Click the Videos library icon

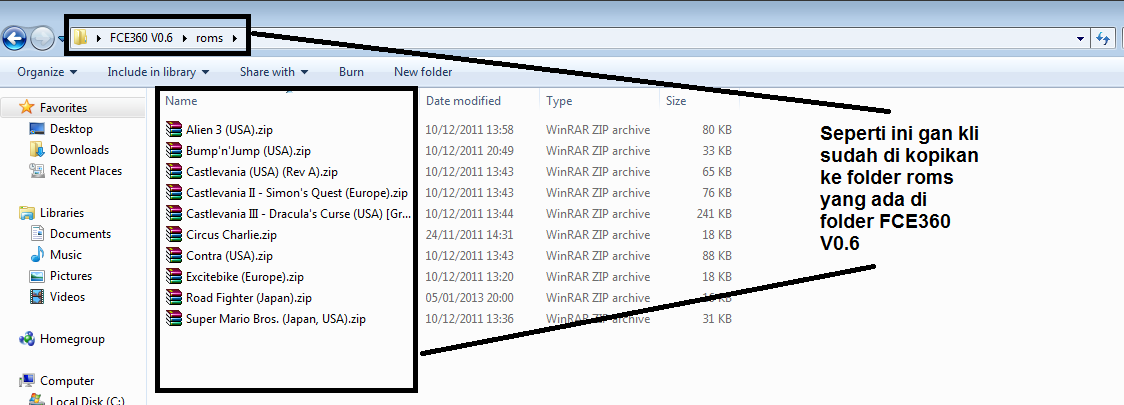(x=37, y=297)
